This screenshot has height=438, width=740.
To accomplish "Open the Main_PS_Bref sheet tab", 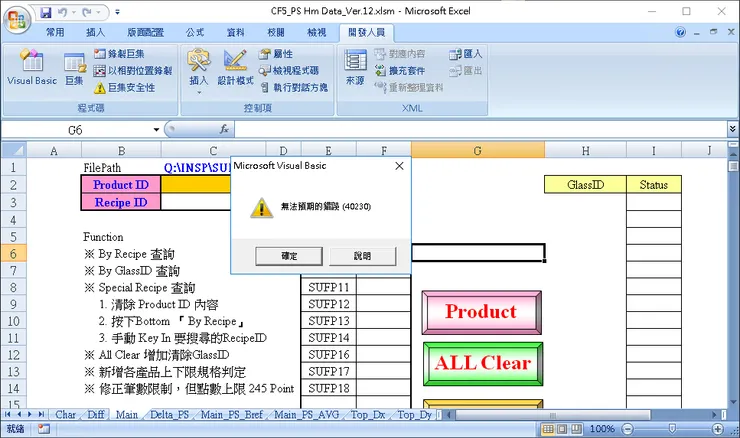I will tap(232, 414).
